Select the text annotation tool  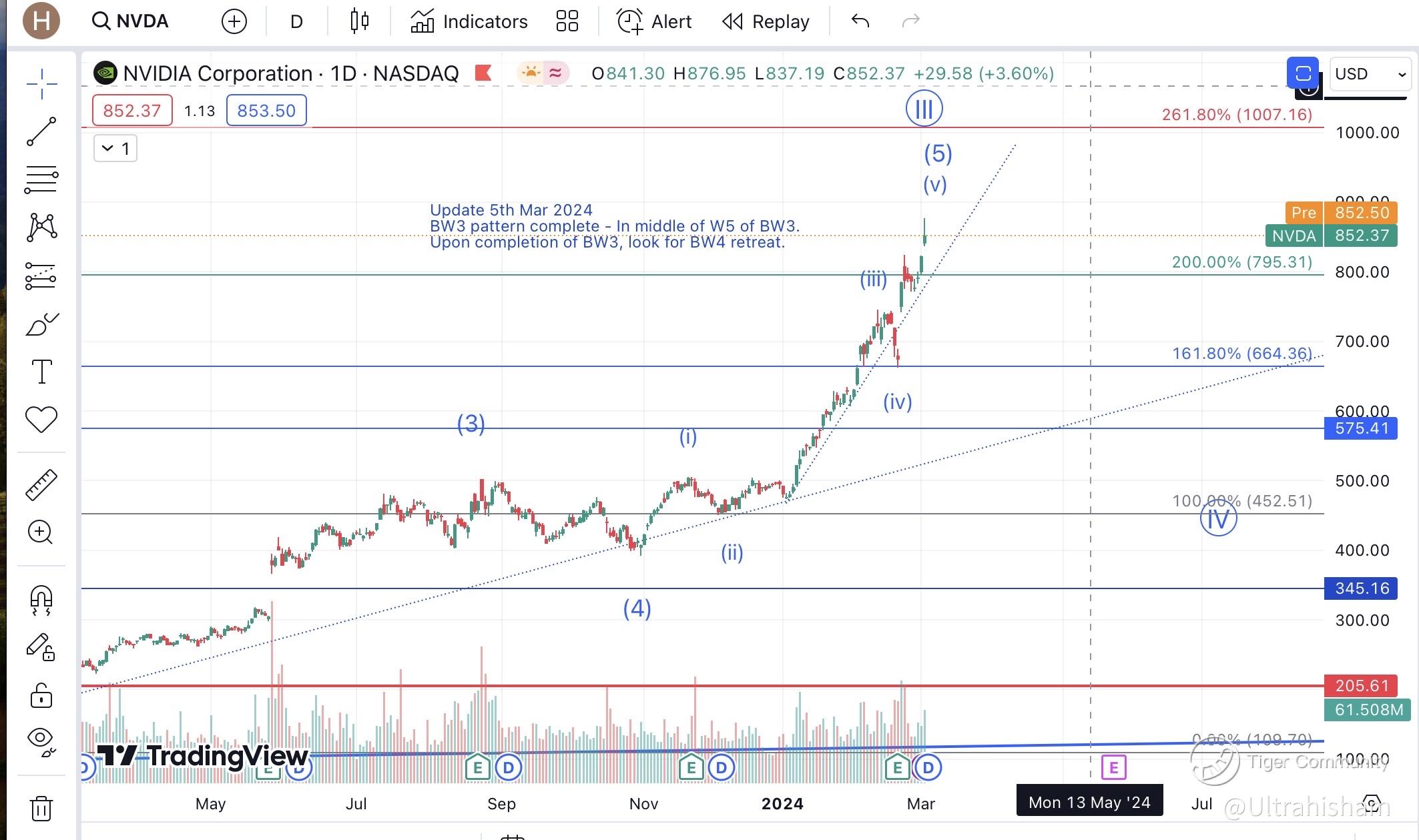tap(41, 371)
